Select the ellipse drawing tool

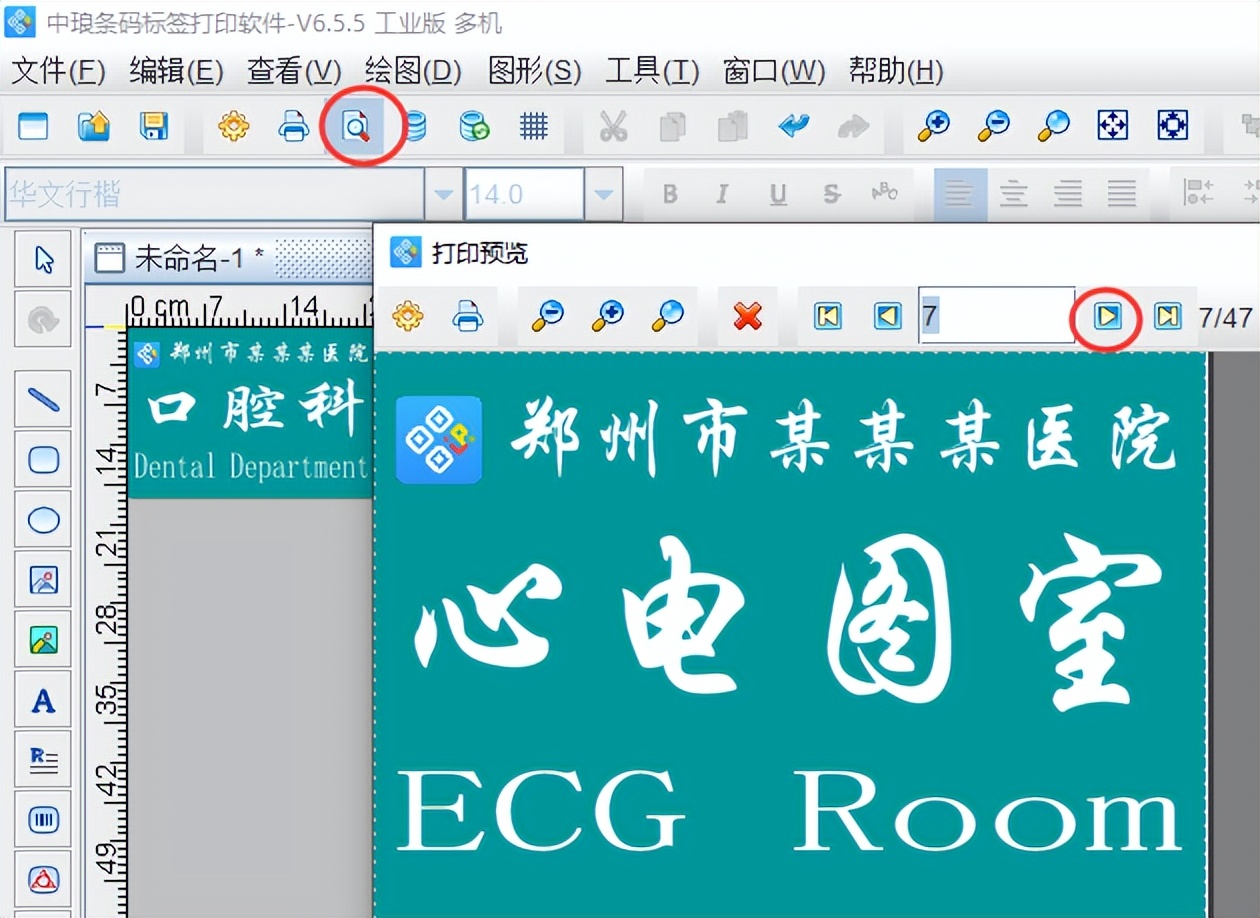point(44,520)
